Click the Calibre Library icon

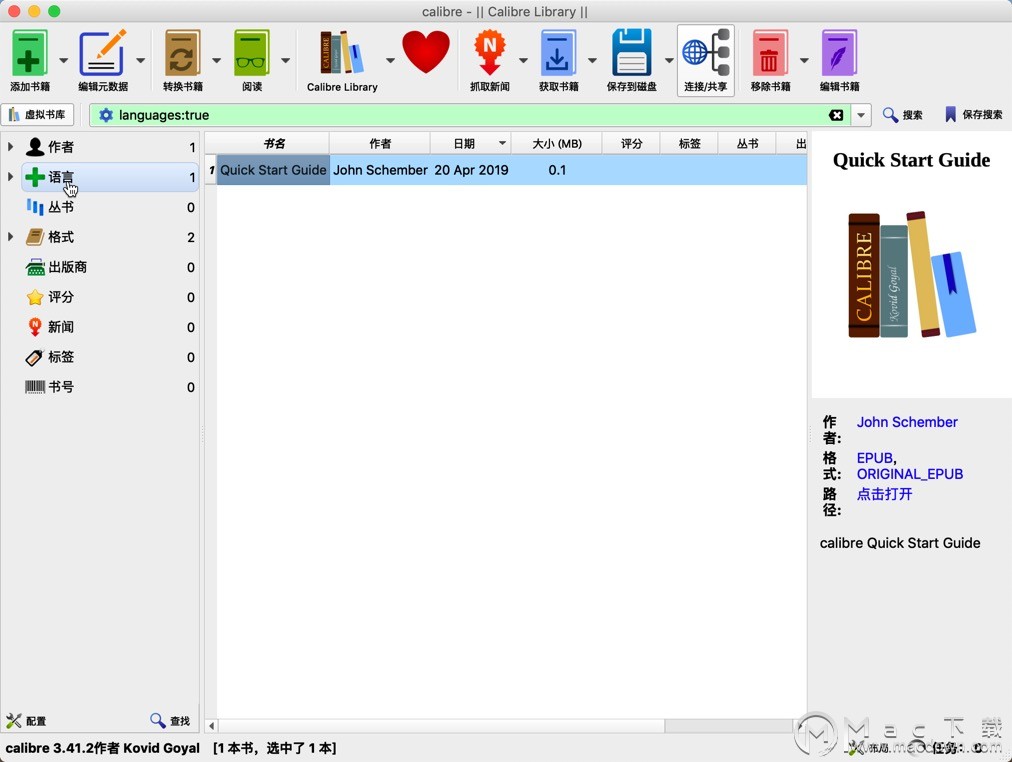[x=342, y=53]
